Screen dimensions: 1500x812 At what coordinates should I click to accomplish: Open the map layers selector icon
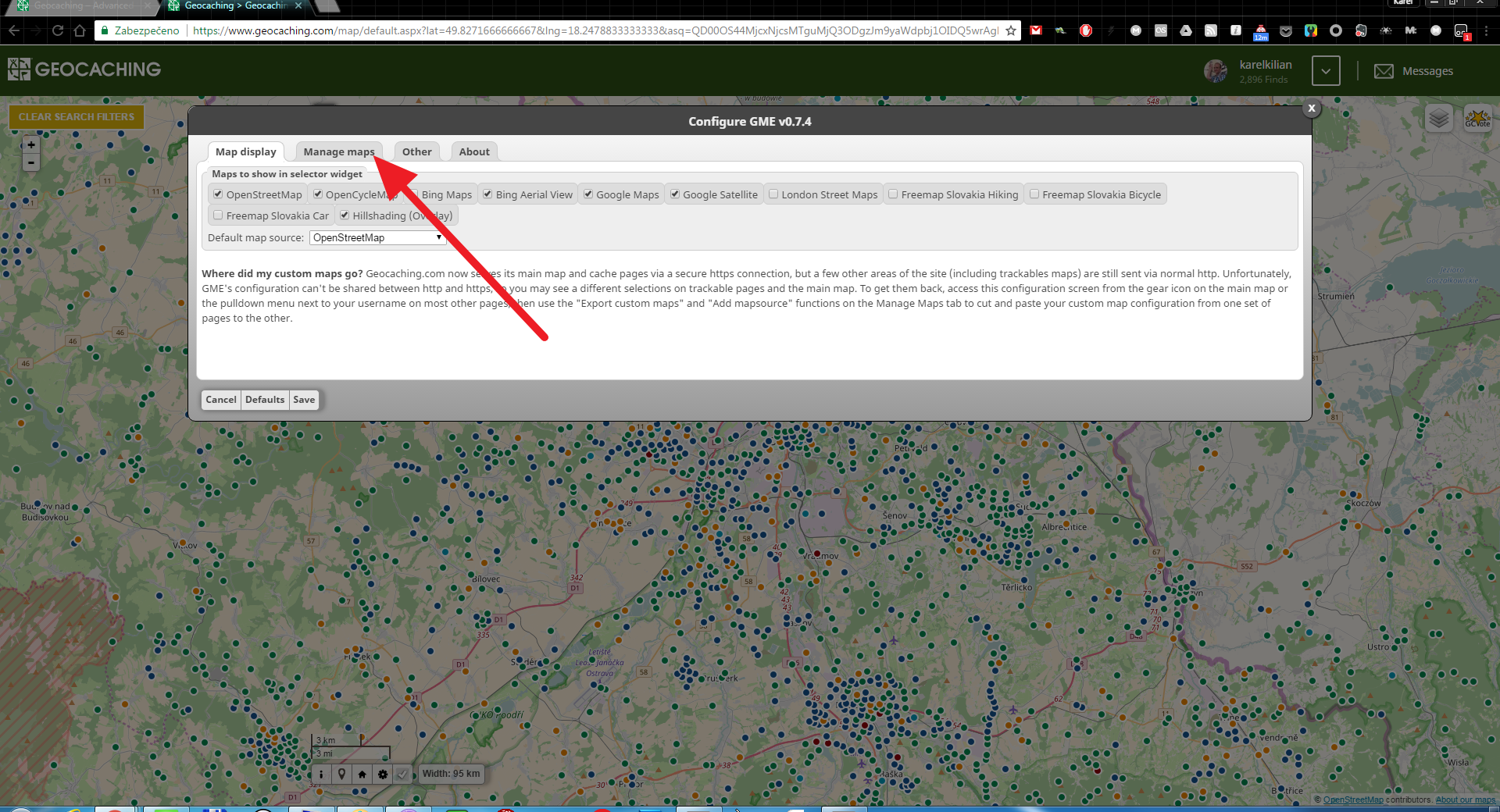pos(1438,118)
